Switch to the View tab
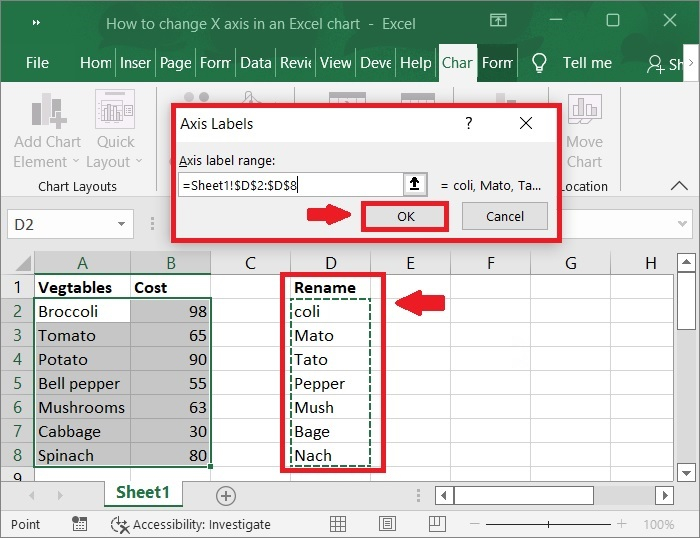 [x=336, y=63]
